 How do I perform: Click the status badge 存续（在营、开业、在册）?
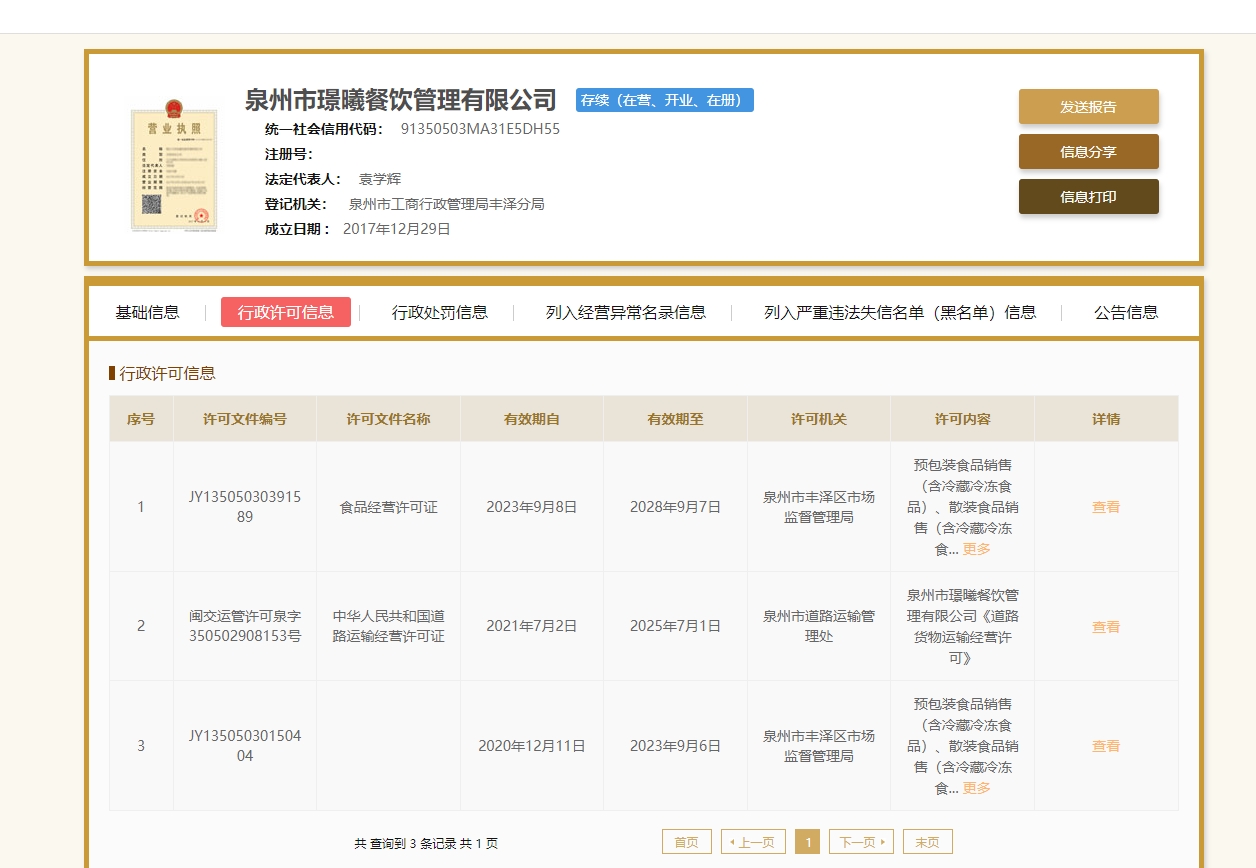pyautogui.click(x=665, y=100)
